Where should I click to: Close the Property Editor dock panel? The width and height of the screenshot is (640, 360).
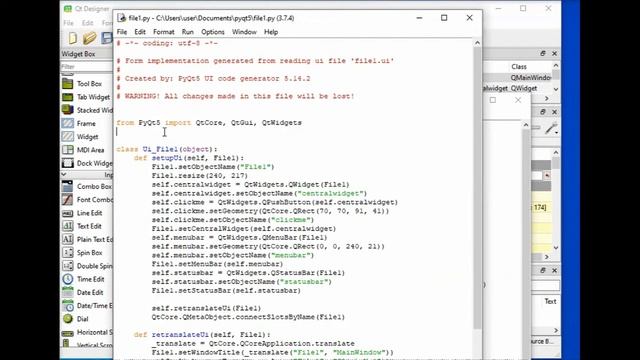click(x=554, y=112)
